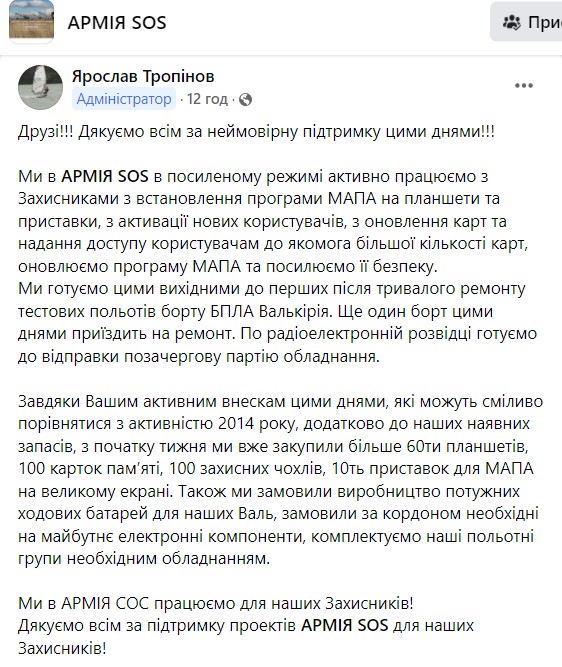Click the paragraph mentioning 60ти планшетів purchase
Viewport: 562px width, 667px height.
click(x=280, y=480)
